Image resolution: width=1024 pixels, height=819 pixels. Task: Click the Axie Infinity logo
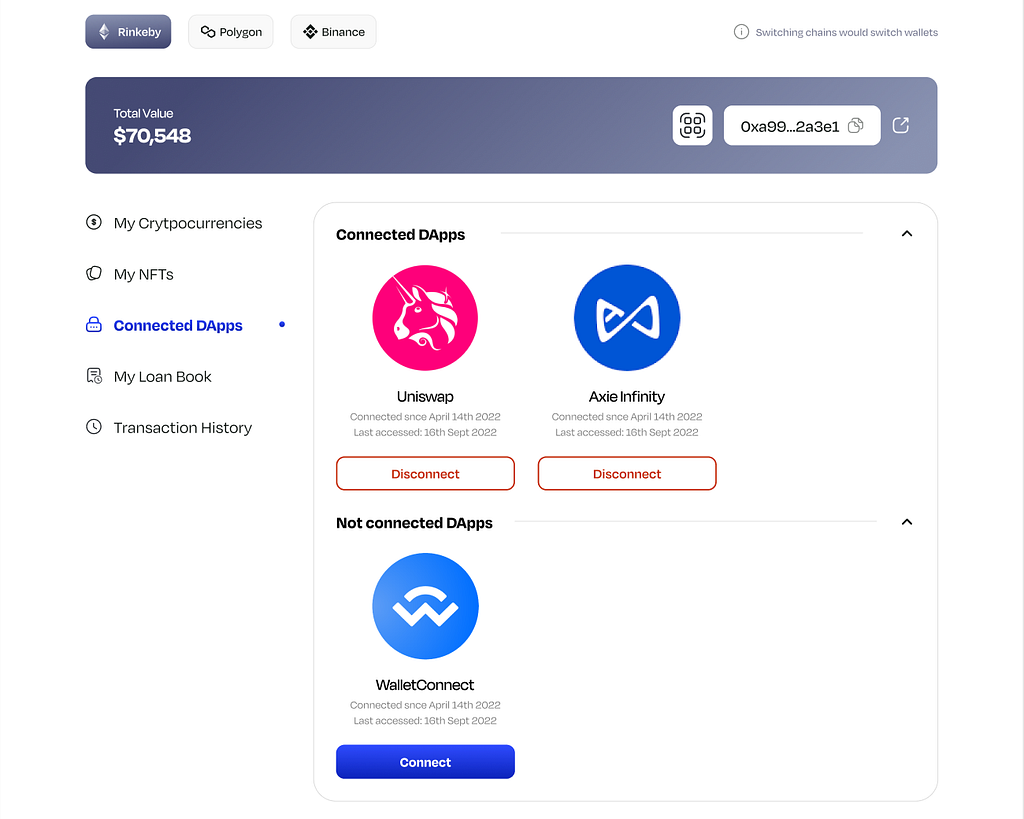click(x=627, y=317)
